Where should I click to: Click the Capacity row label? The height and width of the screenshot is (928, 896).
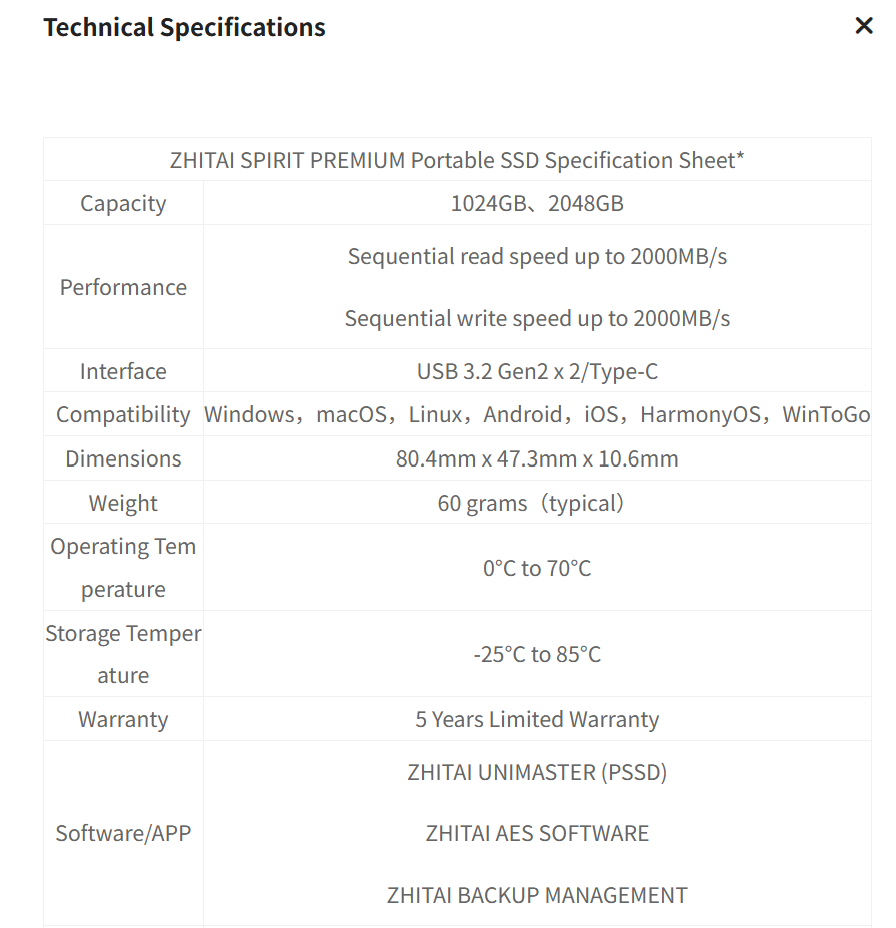[123, 203]
